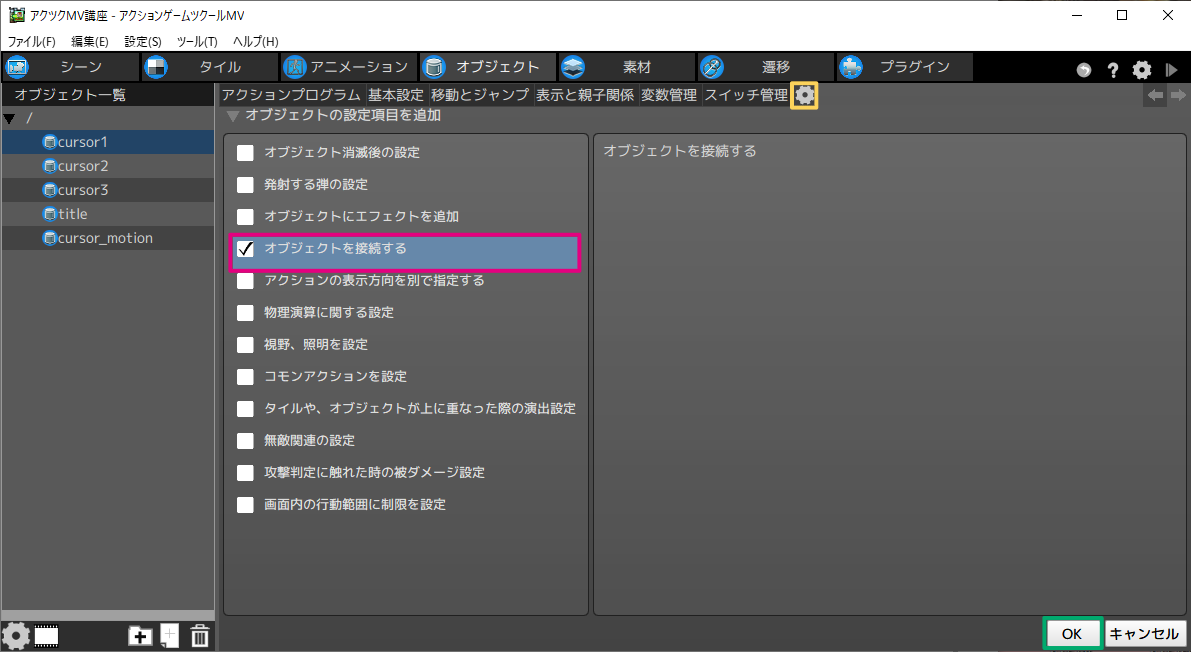The height and width of the screenshot is (652, 1191).
Task: Open the アニメーション section tab
Action: 346,67
